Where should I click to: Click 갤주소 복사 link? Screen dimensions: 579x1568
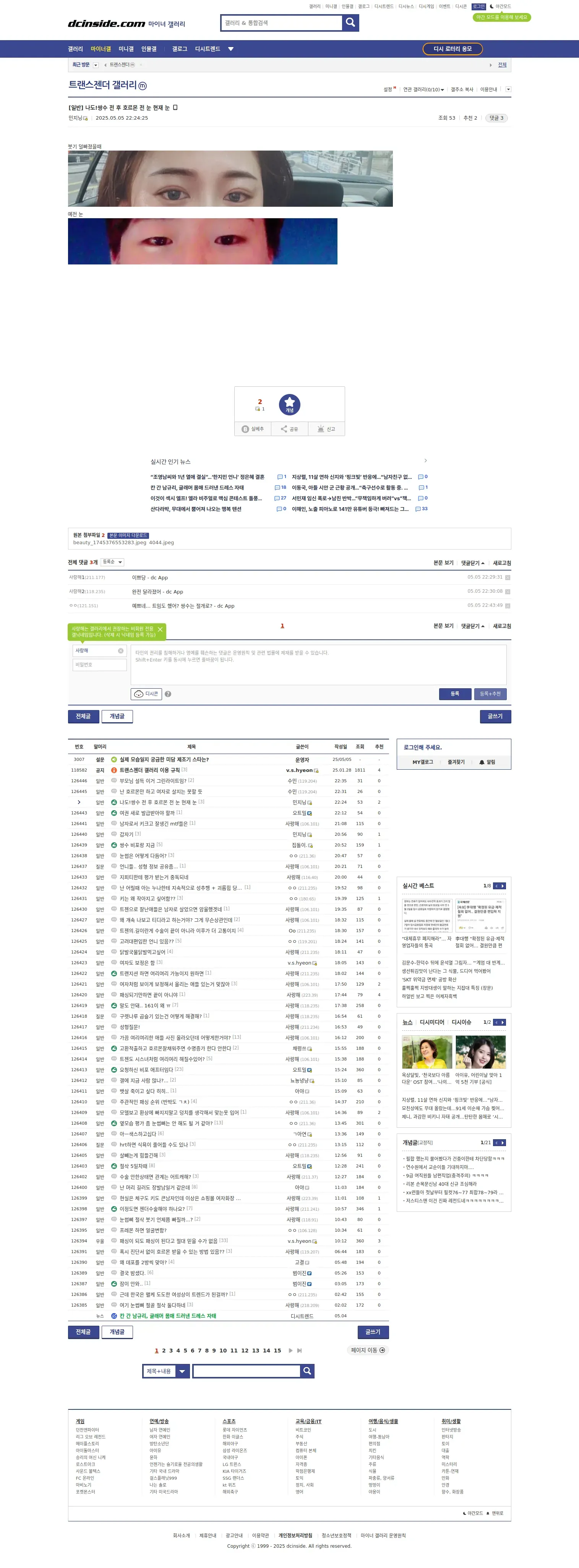(462, 89)
